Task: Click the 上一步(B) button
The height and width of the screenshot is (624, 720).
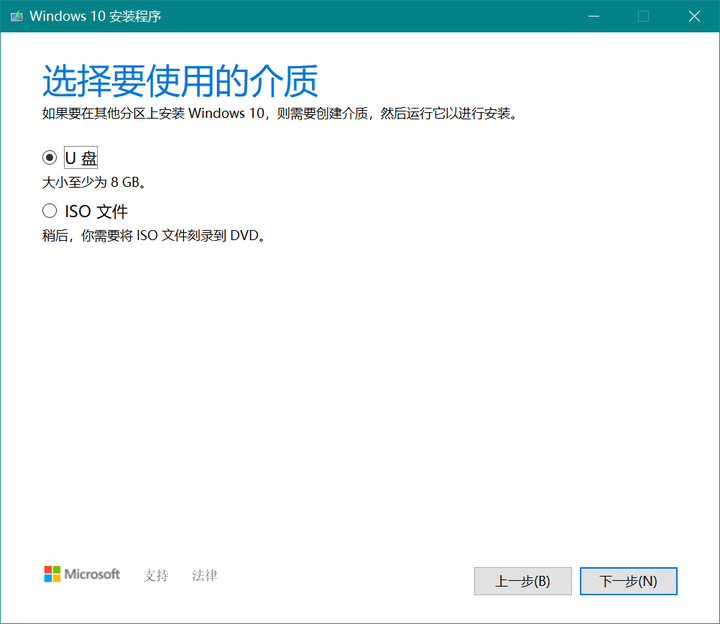Action: click(x=523, y=581)
